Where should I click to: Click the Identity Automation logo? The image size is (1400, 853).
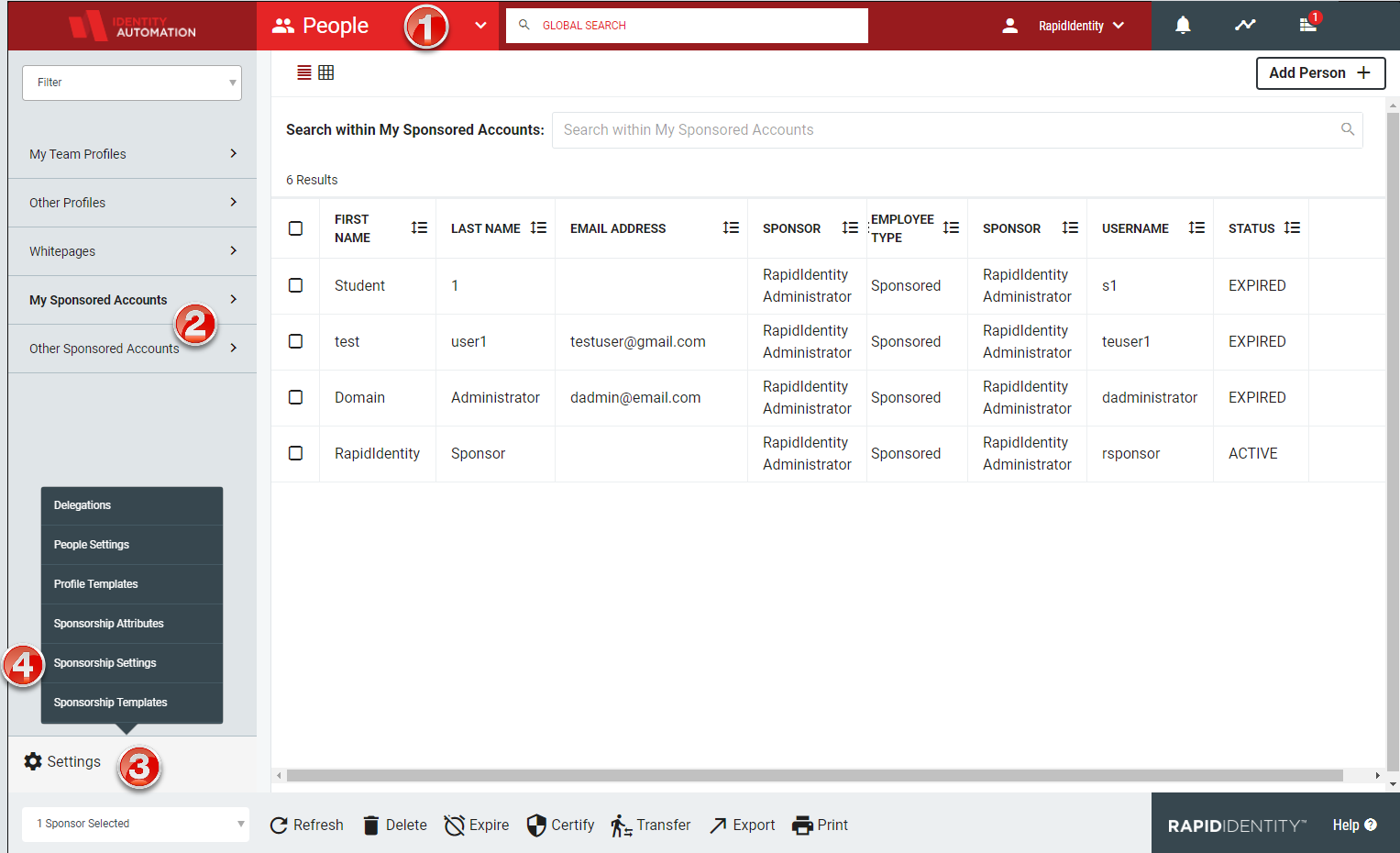pos(132,26)
